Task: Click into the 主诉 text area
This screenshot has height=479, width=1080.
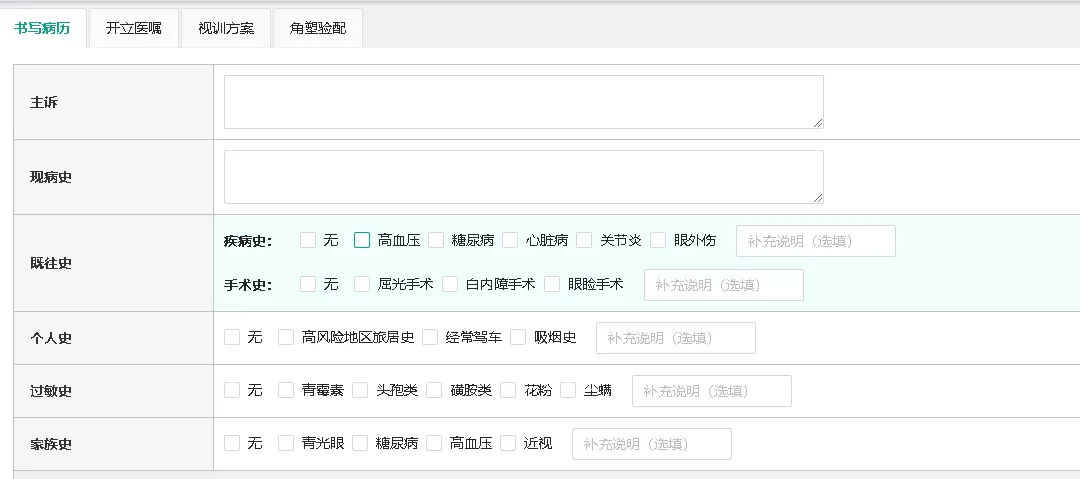Action: [x=523, y=102]
